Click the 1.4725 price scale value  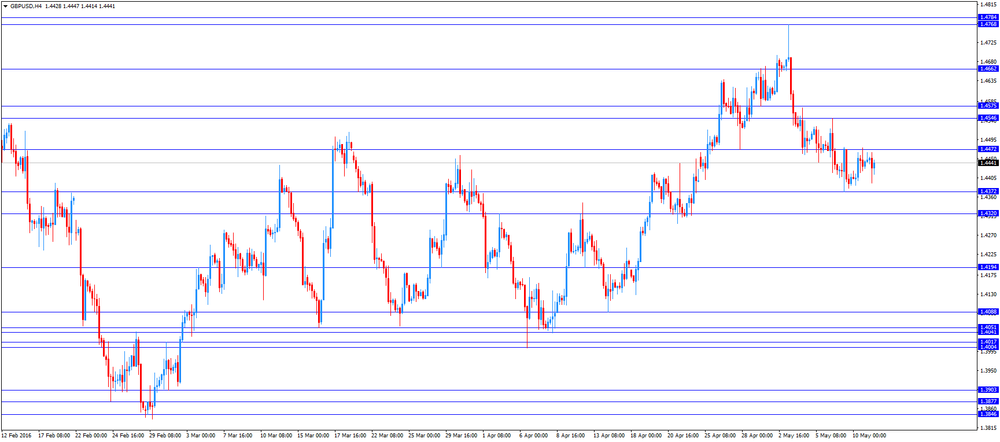[987, 43]
